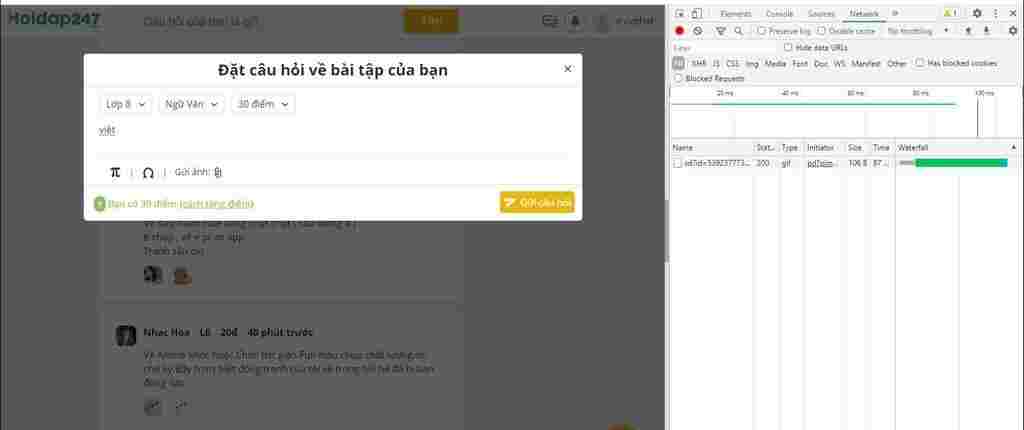Open the Elements tab in DevTools
Screen dimensions: 1024x430
click(736, 14)
